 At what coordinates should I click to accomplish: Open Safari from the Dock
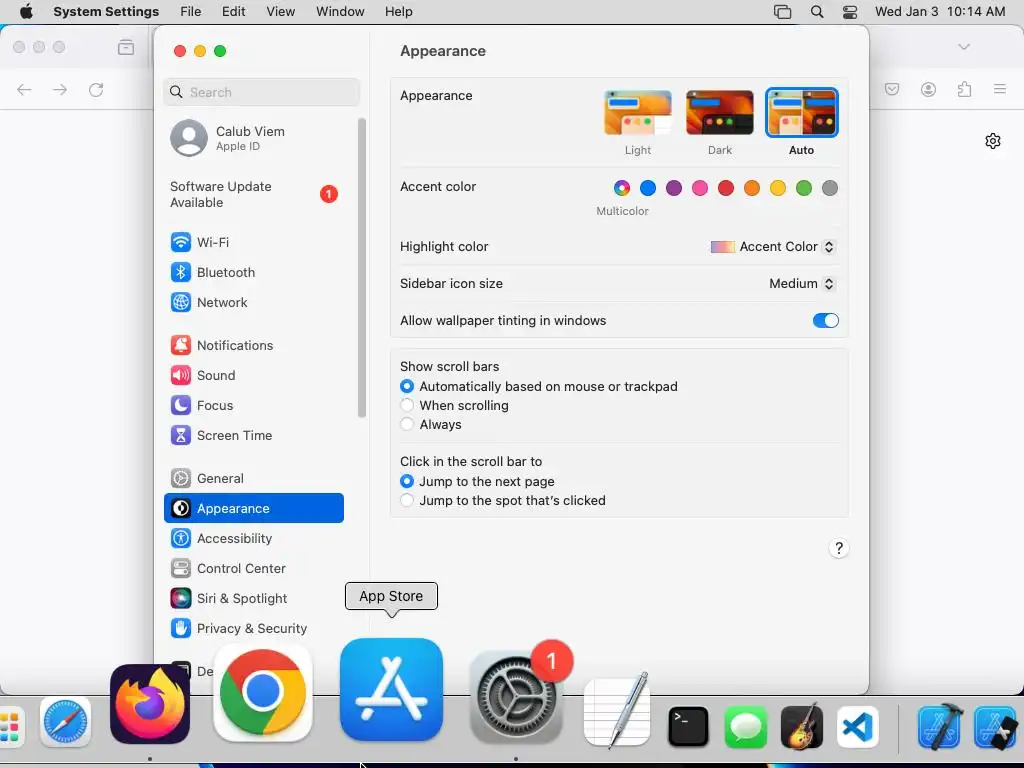tap(65, 723)
